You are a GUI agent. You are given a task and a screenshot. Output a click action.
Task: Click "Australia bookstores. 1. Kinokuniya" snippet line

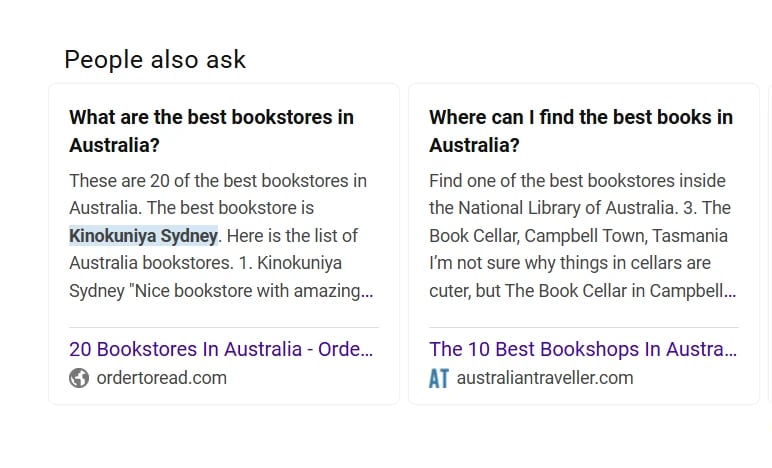click(205, 264)
